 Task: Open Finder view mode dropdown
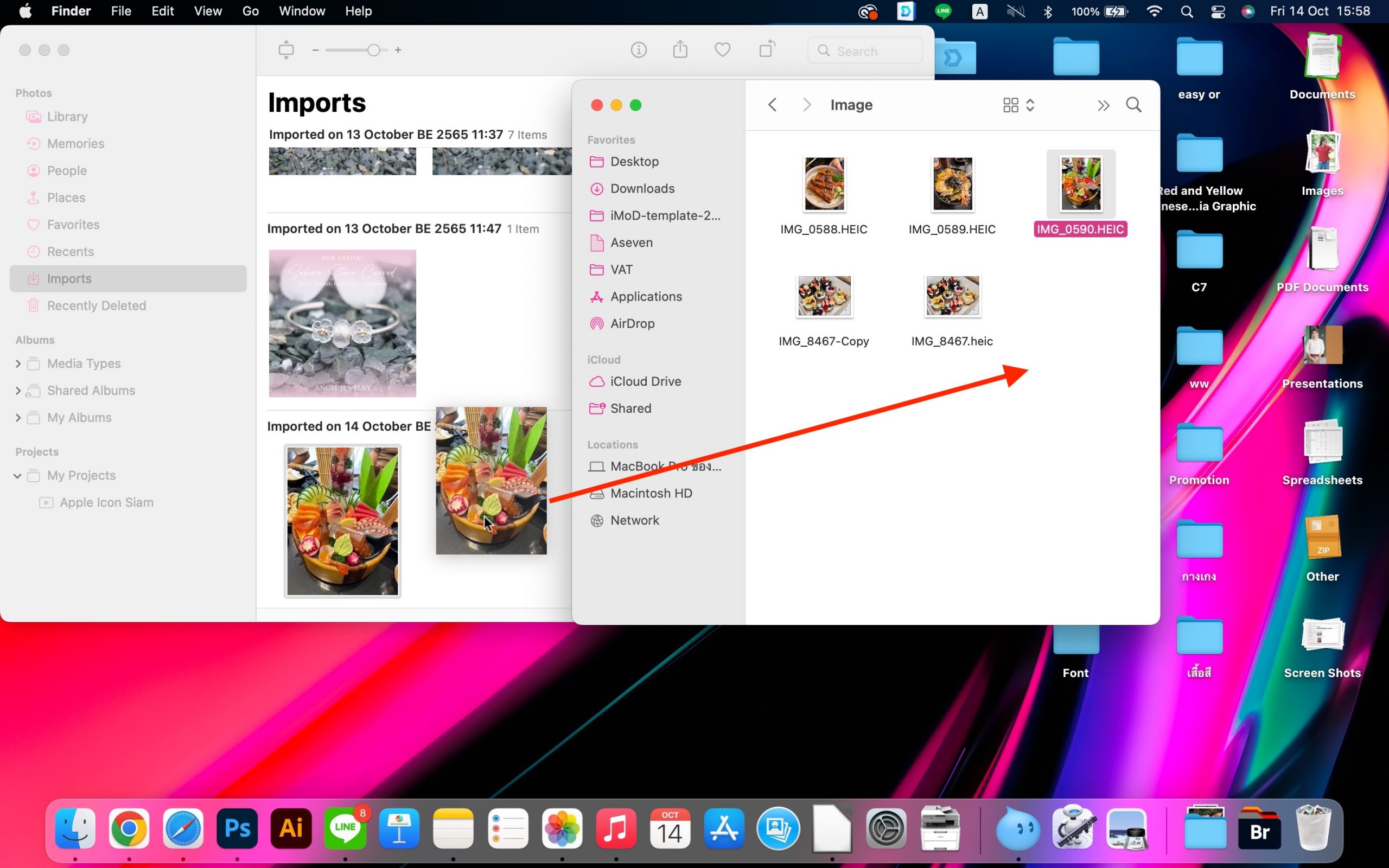[1019, 105]
